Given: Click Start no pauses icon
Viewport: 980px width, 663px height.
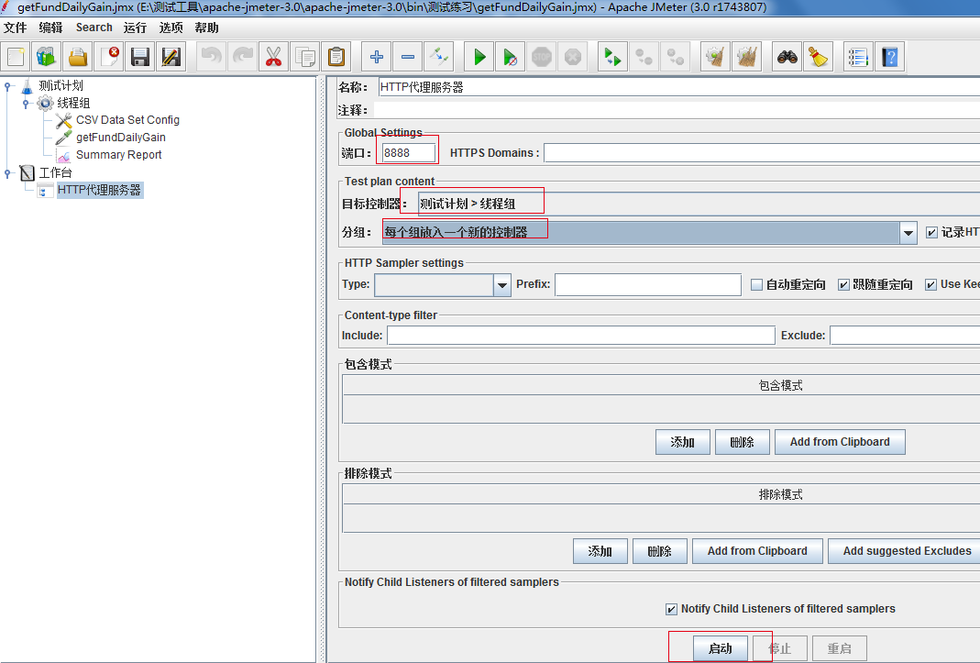Looking at the screenshot, I should 510,57.
